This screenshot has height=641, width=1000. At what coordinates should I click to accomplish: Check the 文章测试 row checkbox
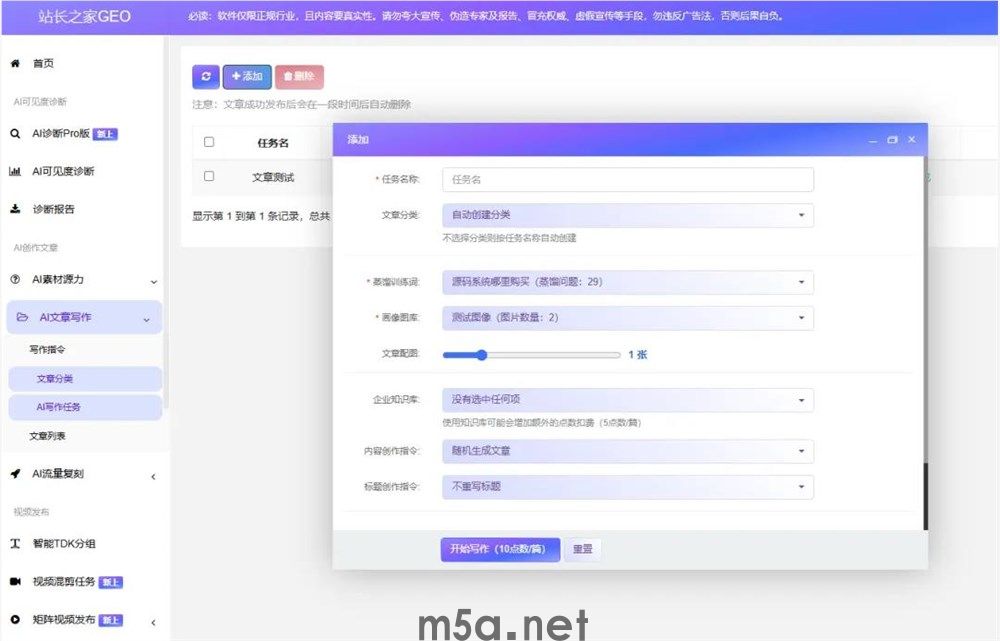[209, 175]
